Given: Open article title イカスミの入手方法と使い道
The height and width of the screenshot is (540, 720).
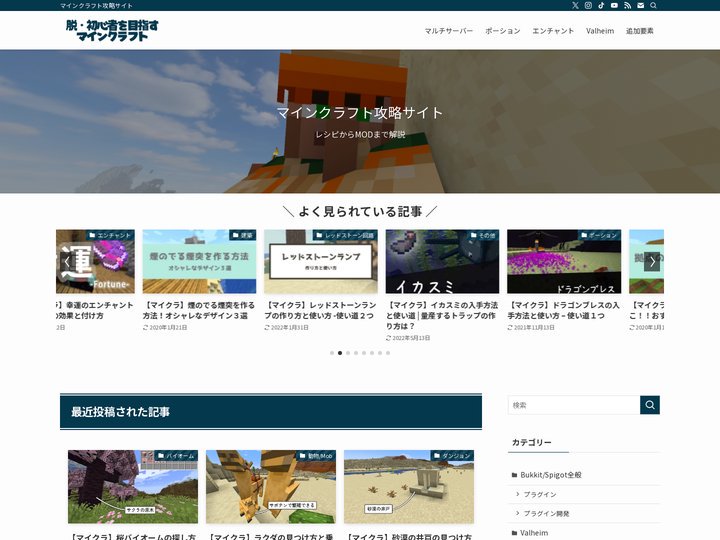Looking at the screenshot, I should [442, 315].
